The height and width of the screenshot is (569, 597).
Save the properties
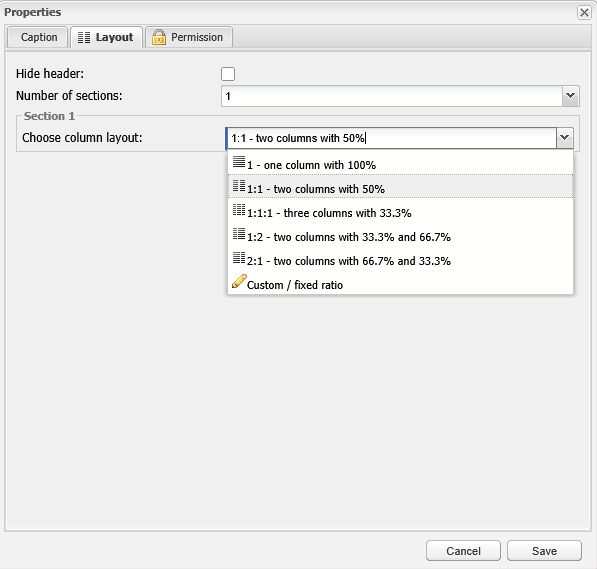click(544, 551)
